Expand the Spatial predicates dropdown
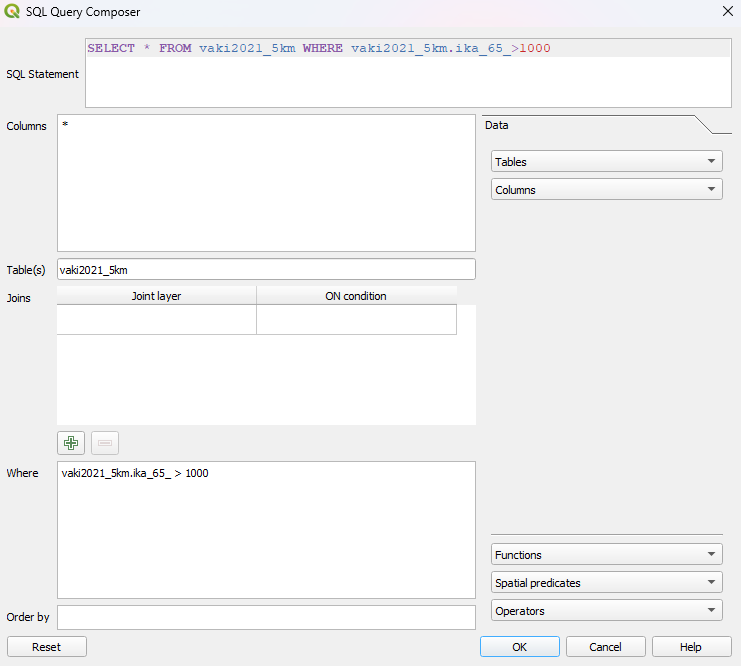Viewport: 741px width, 666px height. click(607, 582)
